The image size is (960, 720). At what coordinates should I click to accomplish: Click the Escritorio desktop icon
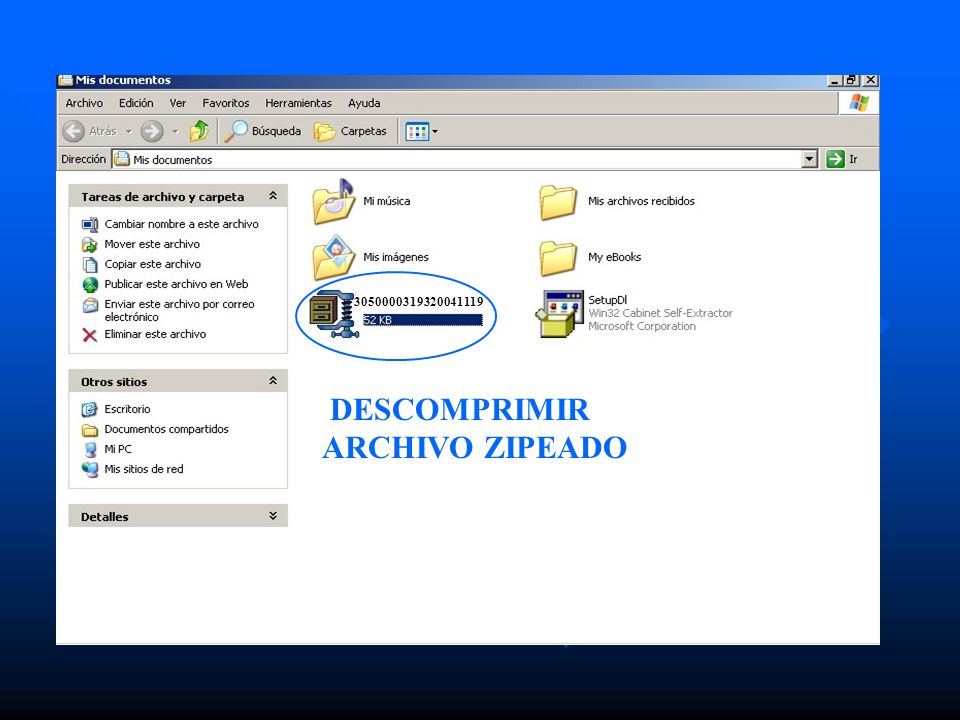pos(90,409)
